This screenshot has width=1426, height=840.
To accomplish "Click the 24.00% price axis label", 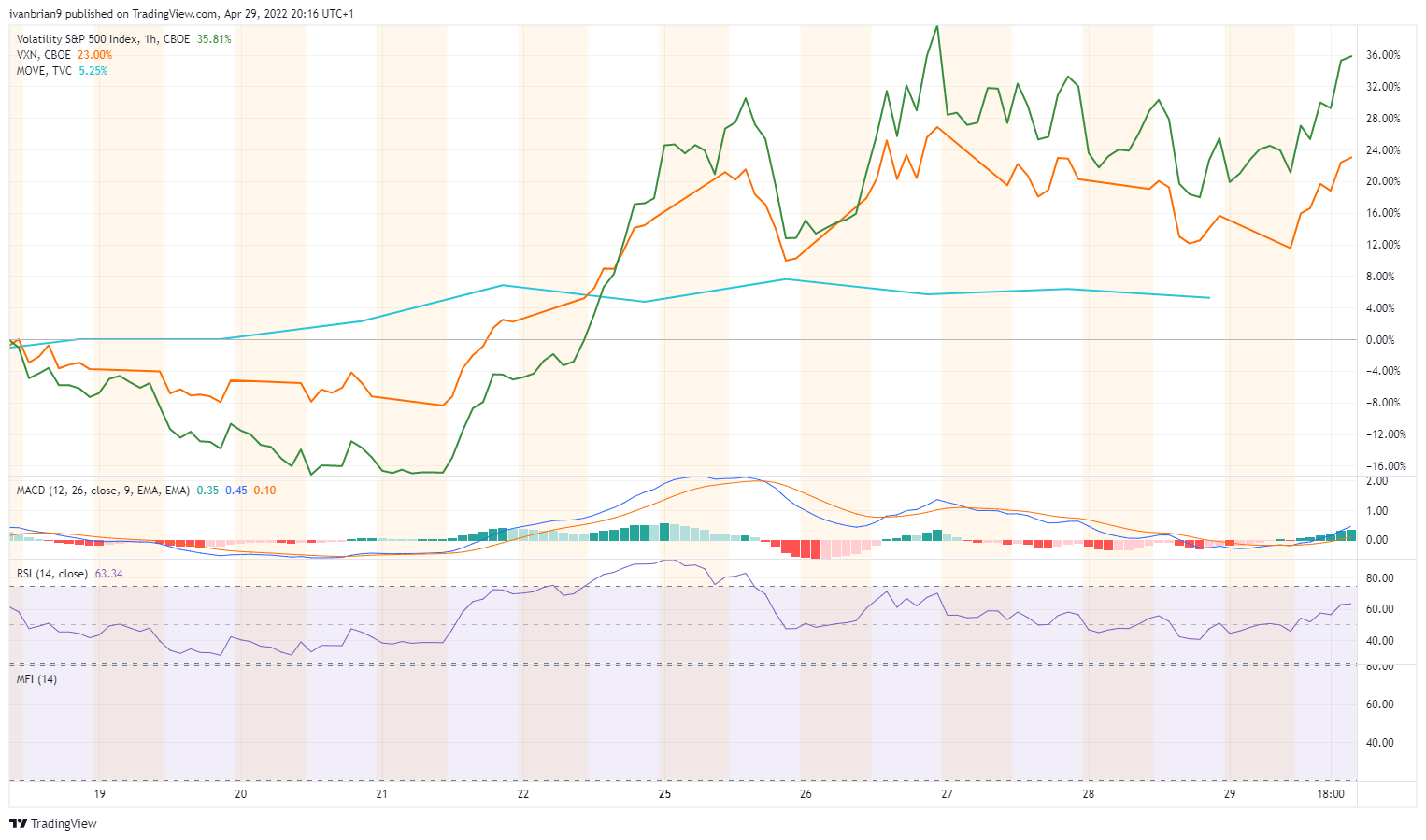I will 1383,150.
